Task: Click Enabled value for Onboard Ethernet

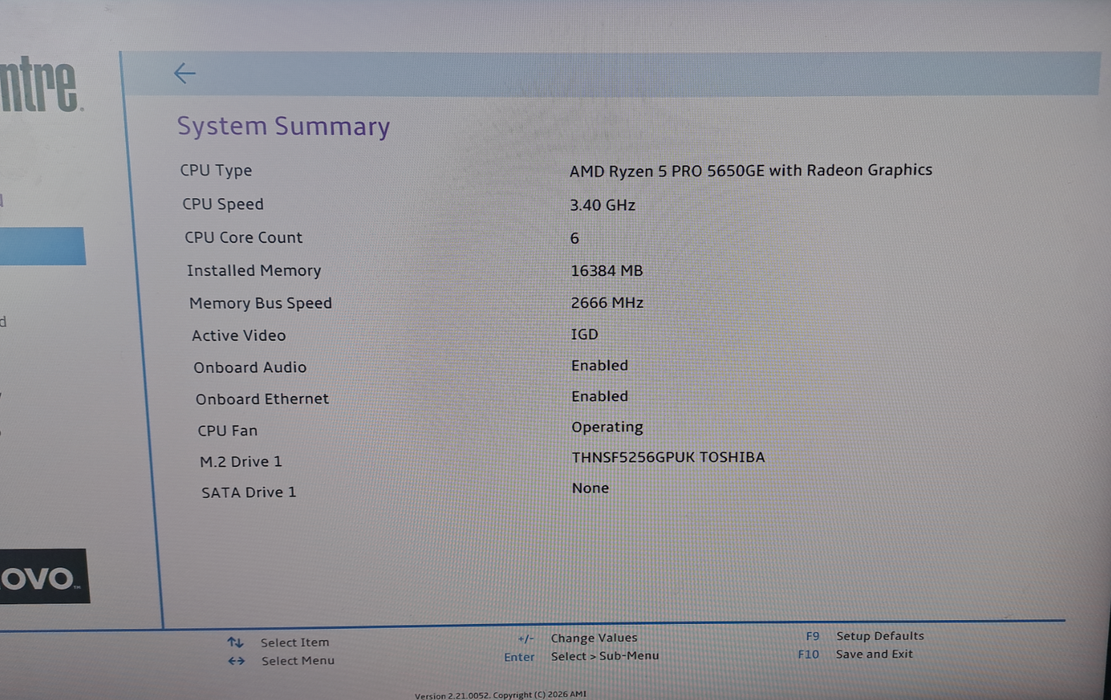Action: pyautogui.click(x=599, y=396)
